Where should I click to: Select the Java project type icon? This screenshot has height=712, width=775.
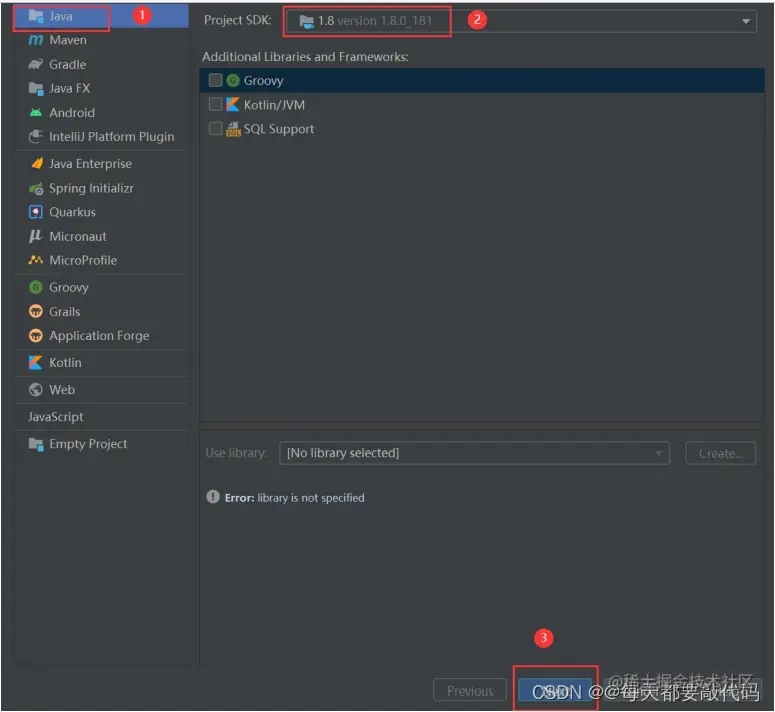36,16
